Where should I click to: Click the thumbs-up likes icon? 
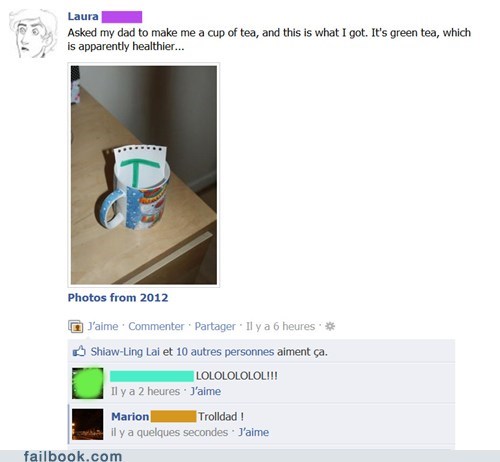79,351
